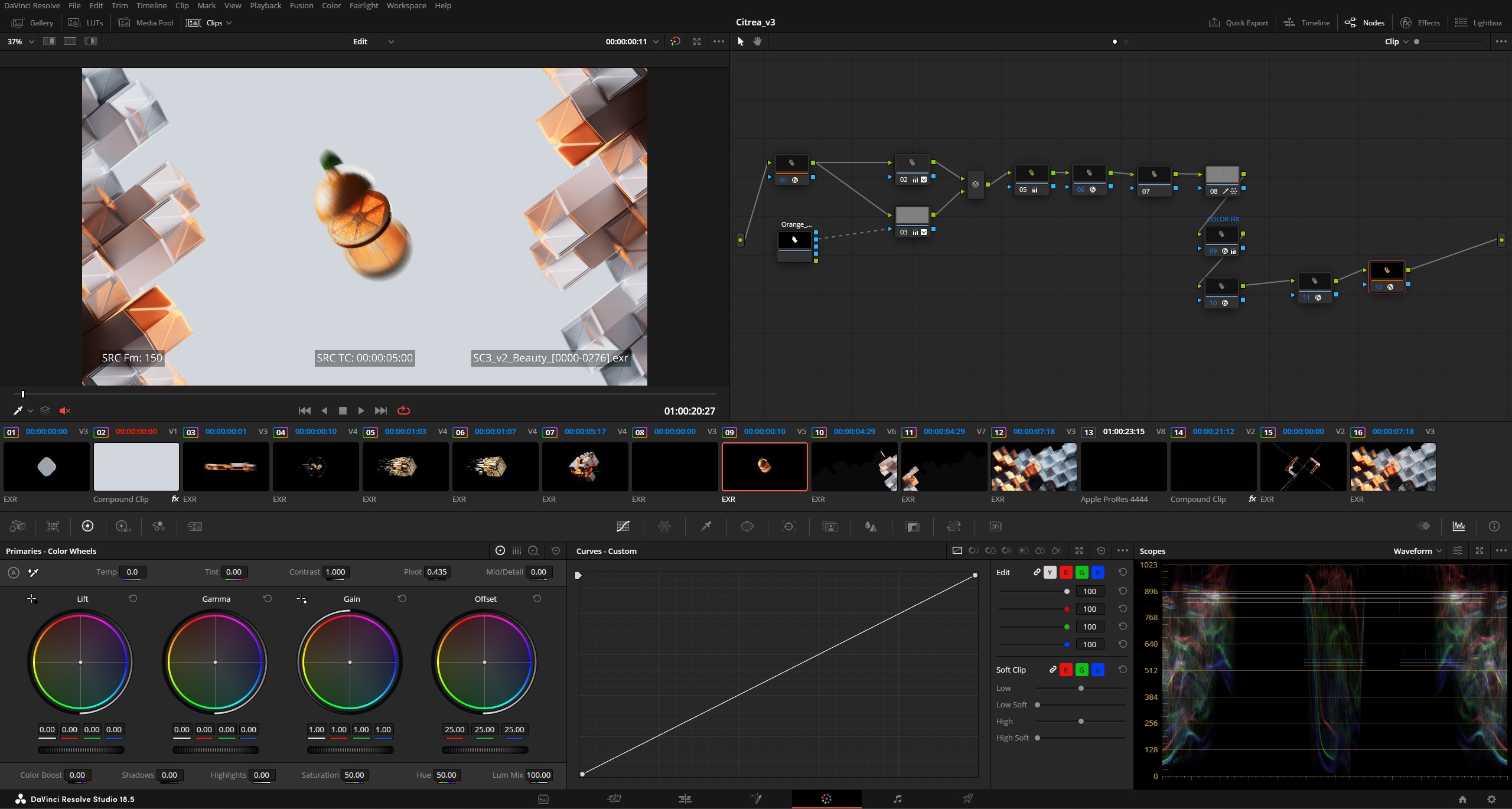Open the Power Window palette
The width and height of the screenshot is (1512, 809).
pos(747,526)
